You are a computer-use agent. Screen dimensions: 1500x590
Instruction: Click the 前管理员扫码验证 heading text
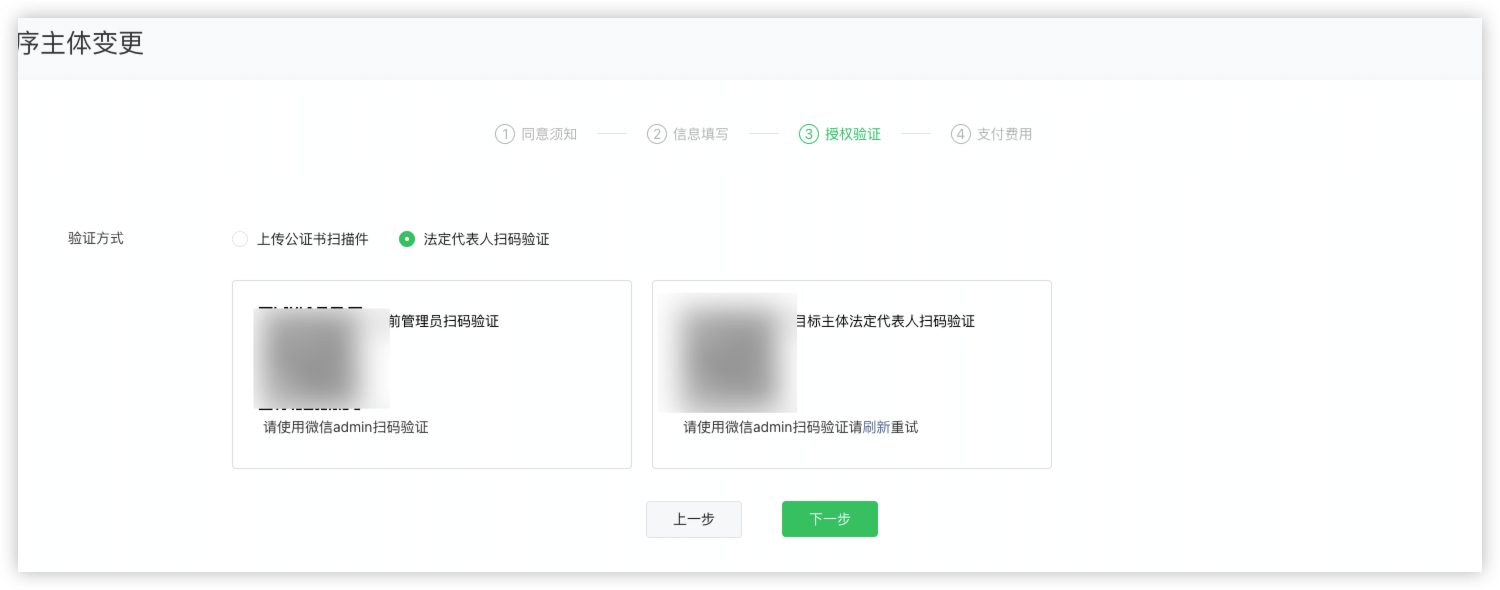pos(443,321)
